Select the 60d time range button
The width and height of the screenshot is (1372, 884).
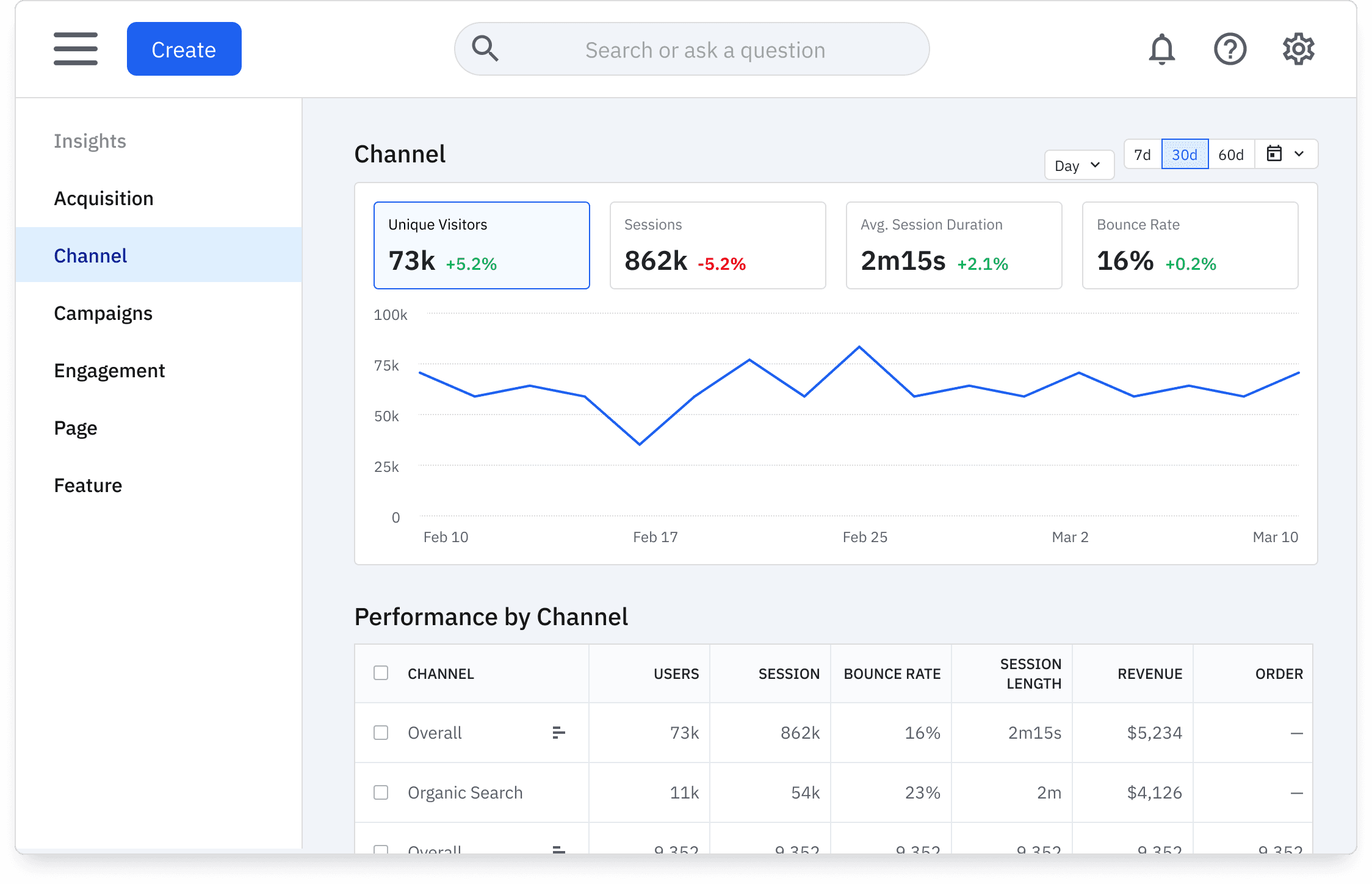[1232, 154]
